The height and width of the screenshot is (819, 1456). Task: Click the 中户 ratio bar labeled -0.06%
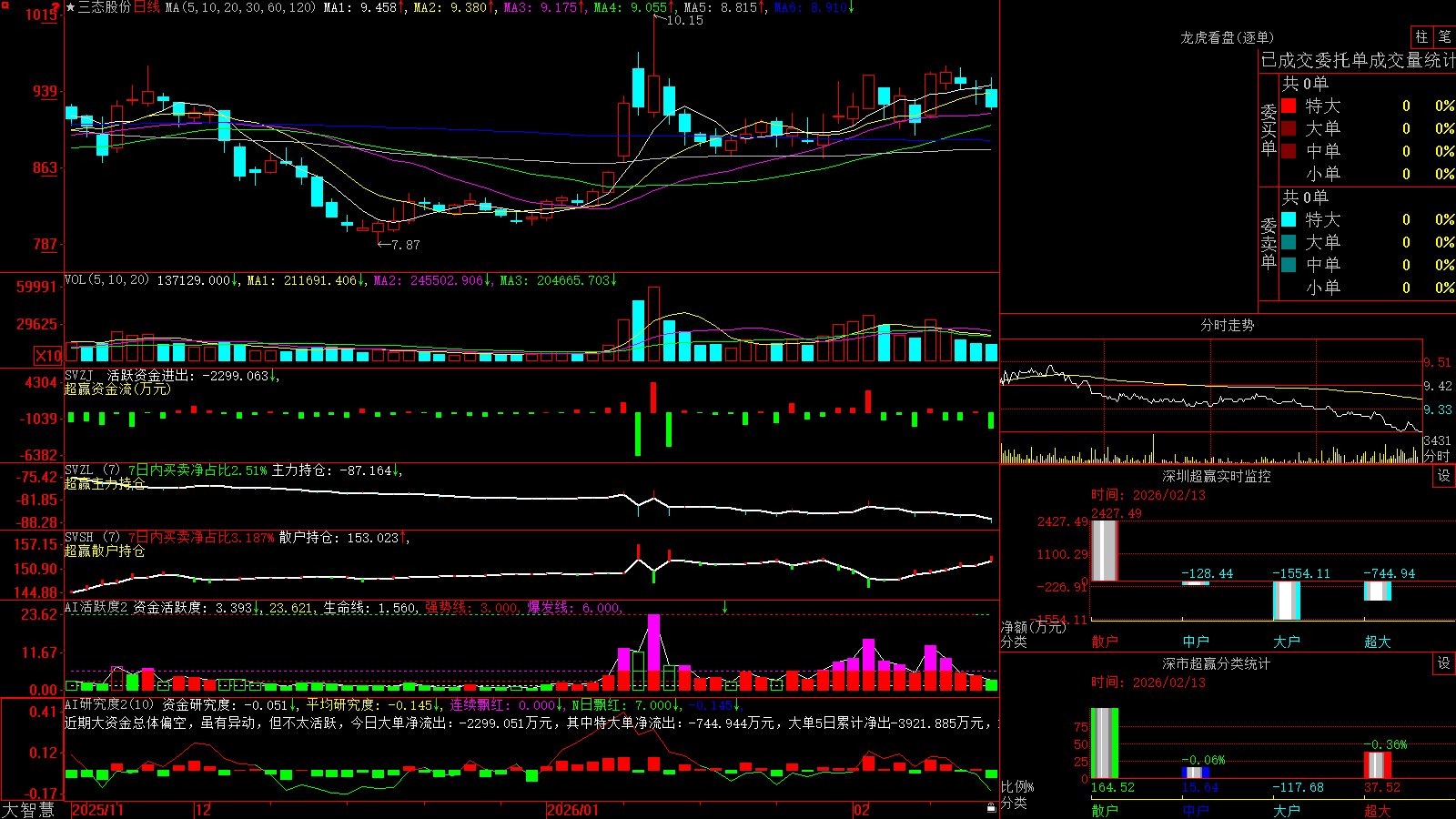(x=1195, y=773)
